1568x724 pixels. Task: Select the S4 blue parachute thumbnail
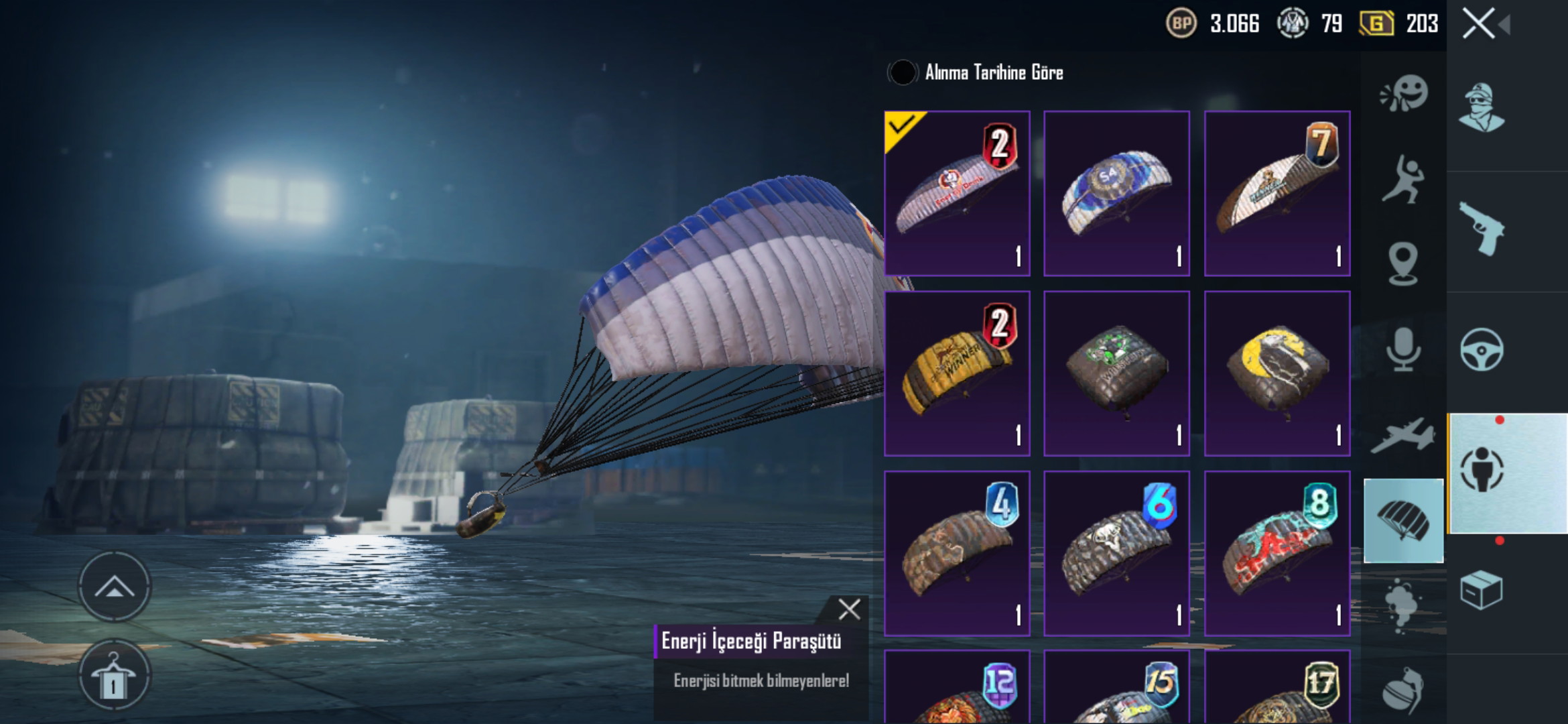tap(1116, 193)
